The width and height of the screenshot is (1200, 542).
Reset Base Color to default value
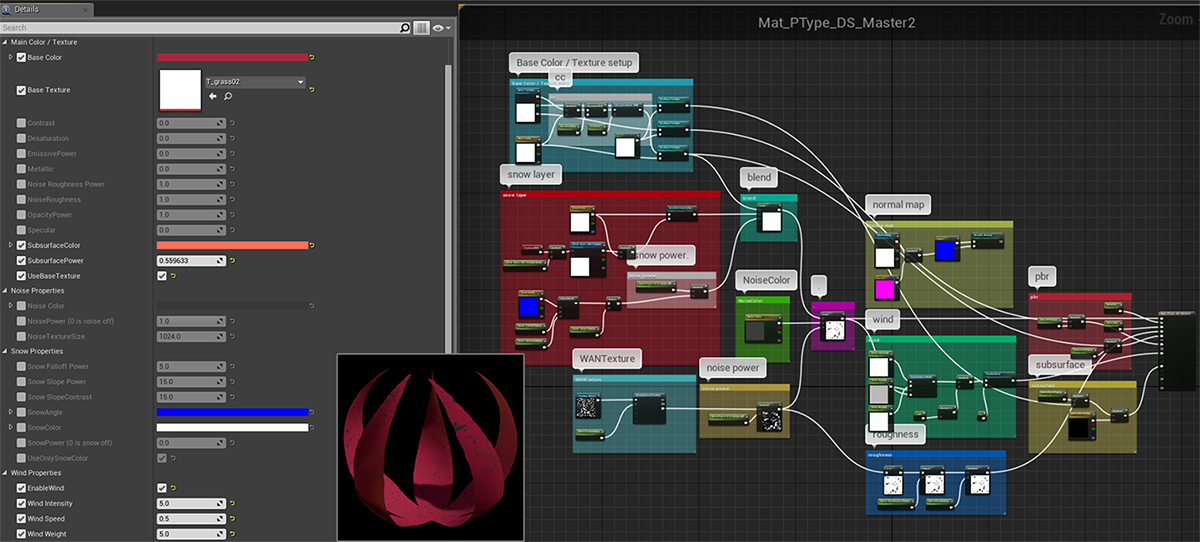coord(313,58)
